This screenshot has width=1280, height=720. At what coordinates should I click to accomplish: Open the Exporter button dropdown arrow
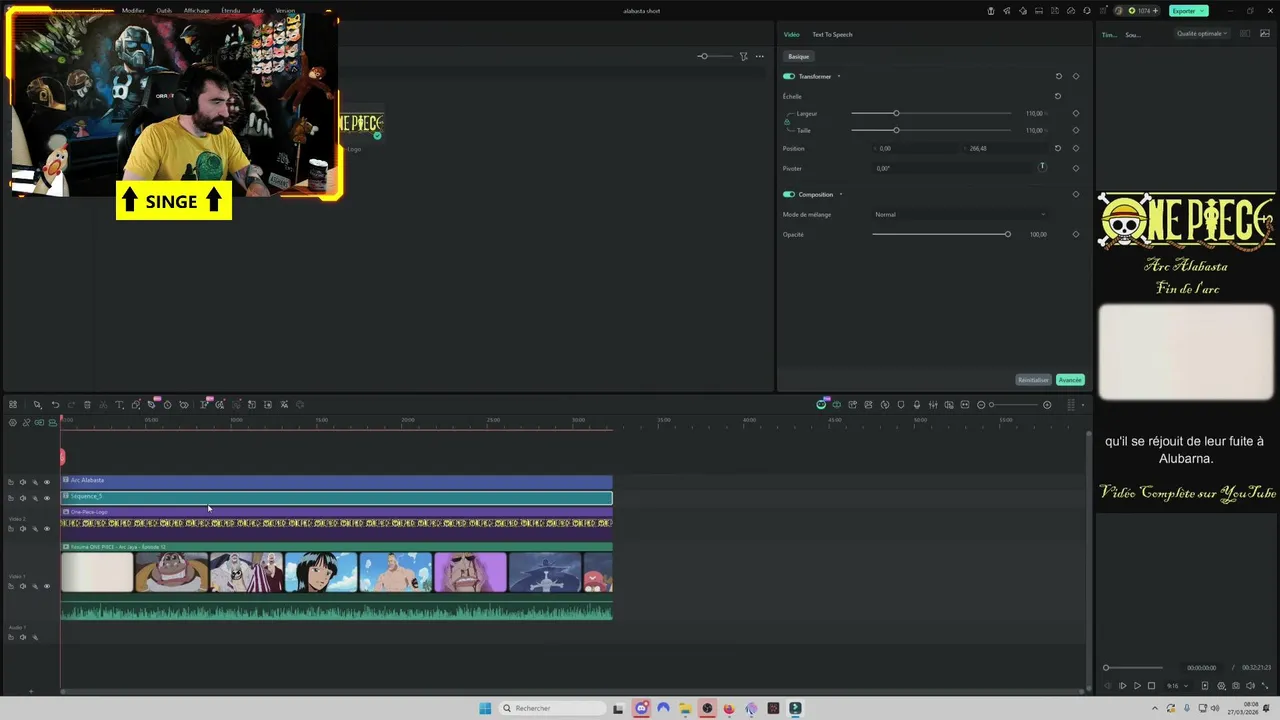[1202, 11]
